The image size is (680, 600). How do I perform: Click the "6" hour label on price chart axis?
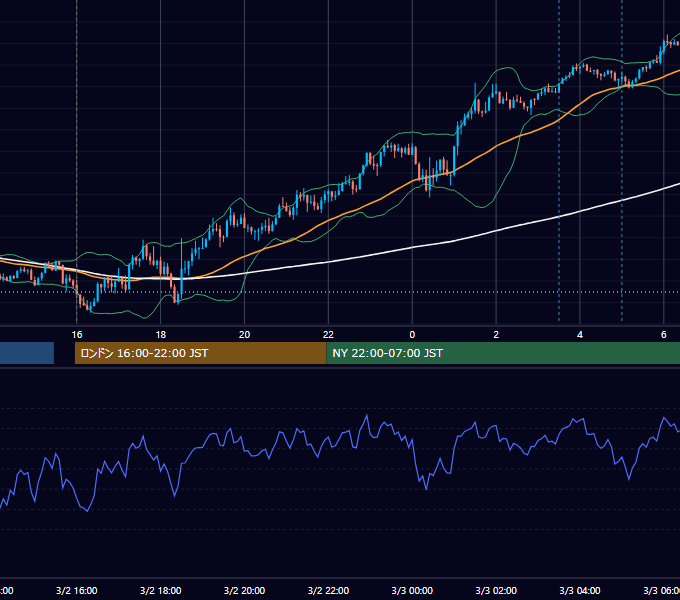[664, 334]
